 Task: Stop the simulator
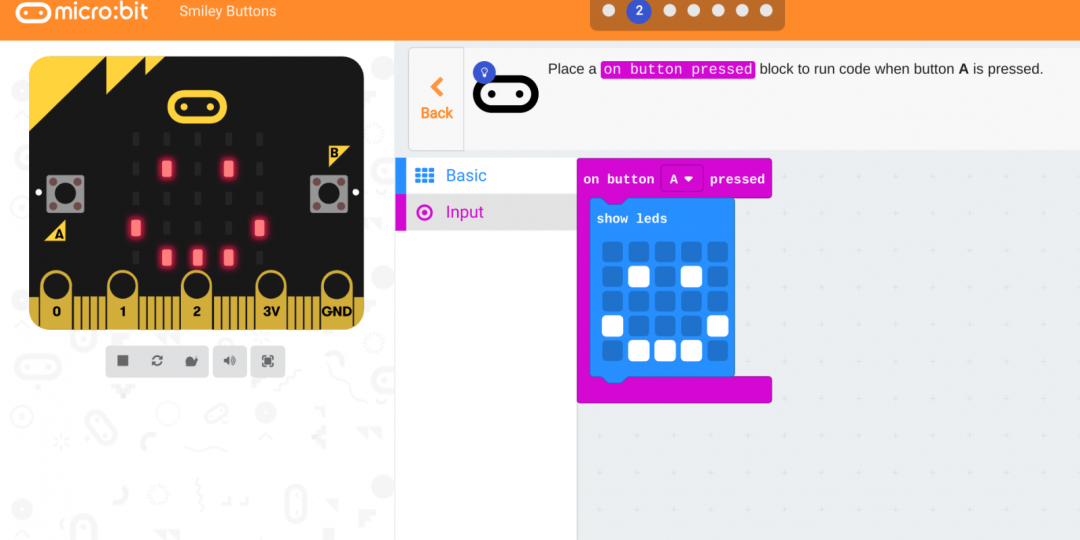(x=123, y=361)
